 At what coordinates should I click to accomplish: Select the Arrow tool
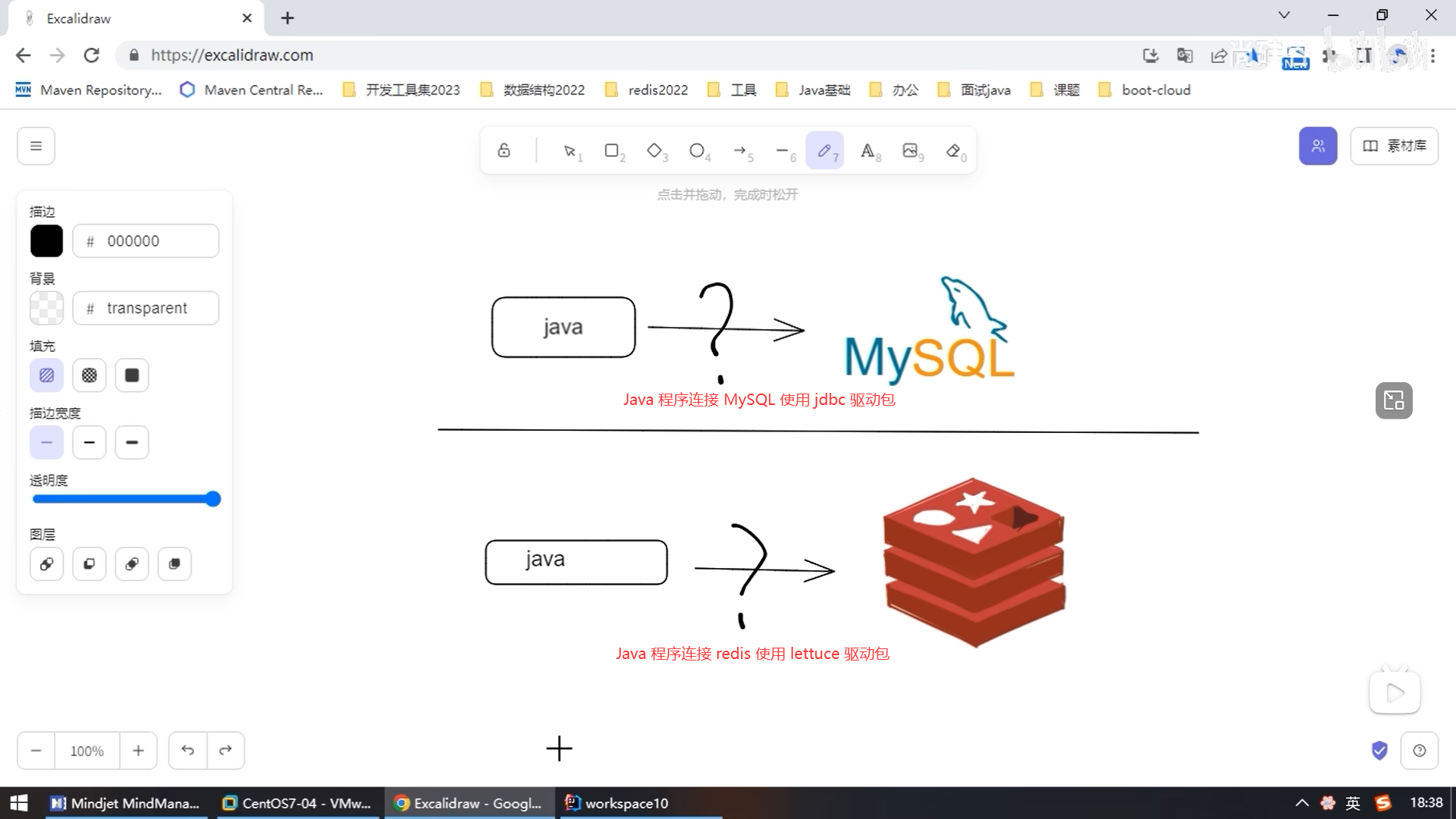(740, 150)
